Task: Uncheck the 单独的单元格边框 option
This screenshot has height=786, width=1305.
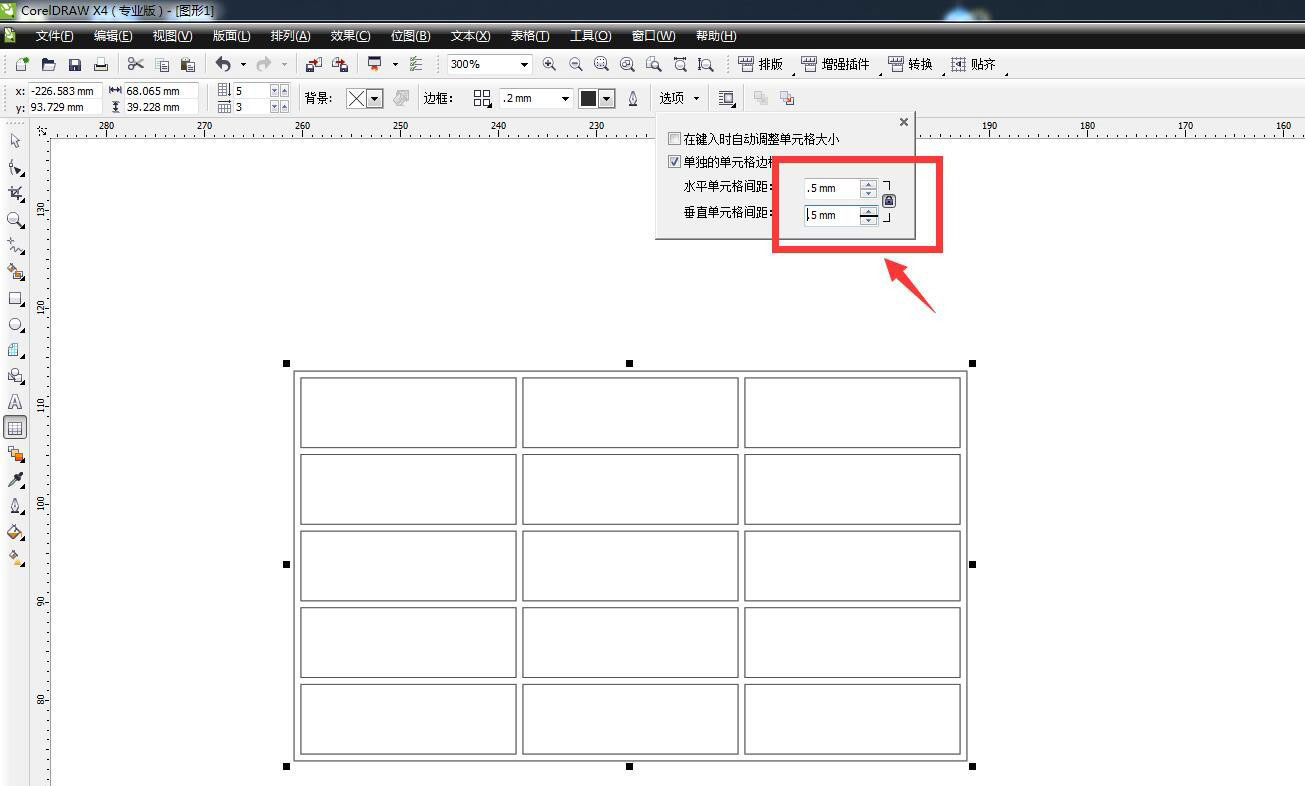Action: (675, 161)
